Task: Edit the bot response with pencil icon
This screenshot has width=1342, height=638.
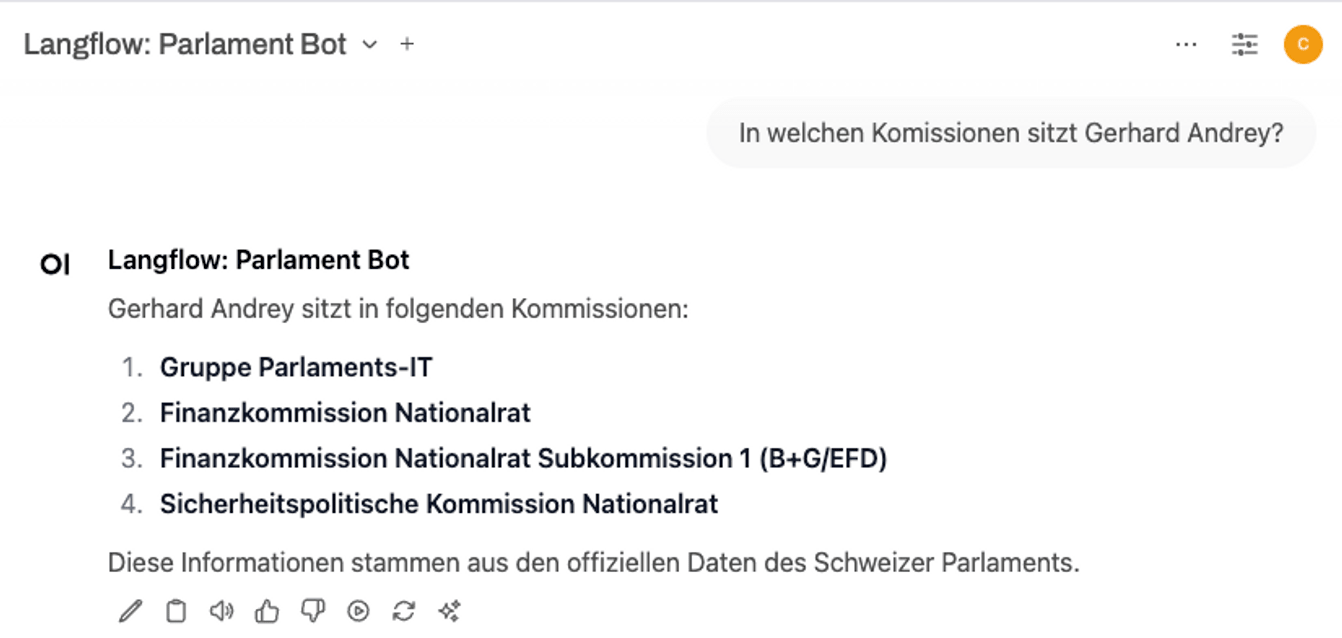Action: (x=130, y=611)
